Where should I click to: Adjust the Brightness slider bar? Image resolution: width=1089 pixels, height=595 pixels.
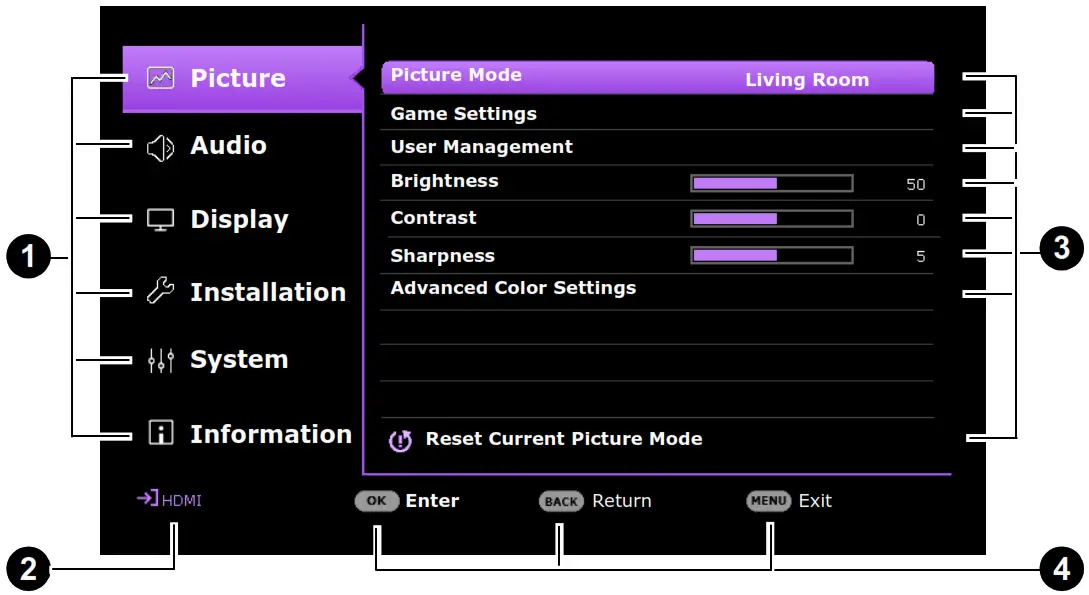[771, 182]
